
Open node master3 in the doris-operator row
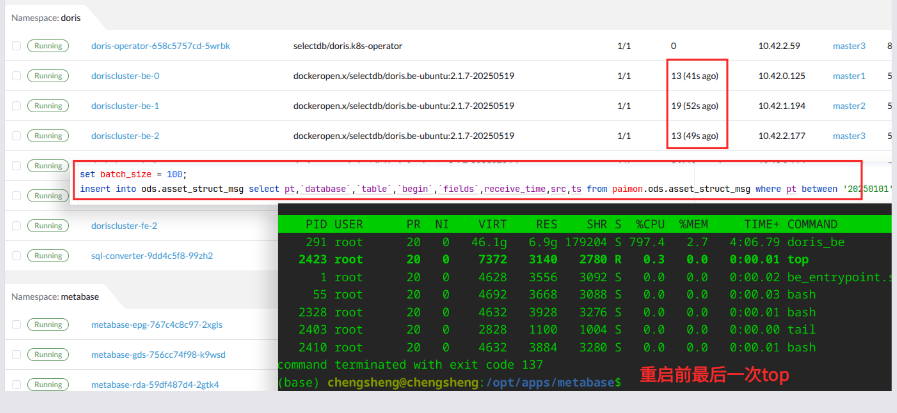pos(849,46)
